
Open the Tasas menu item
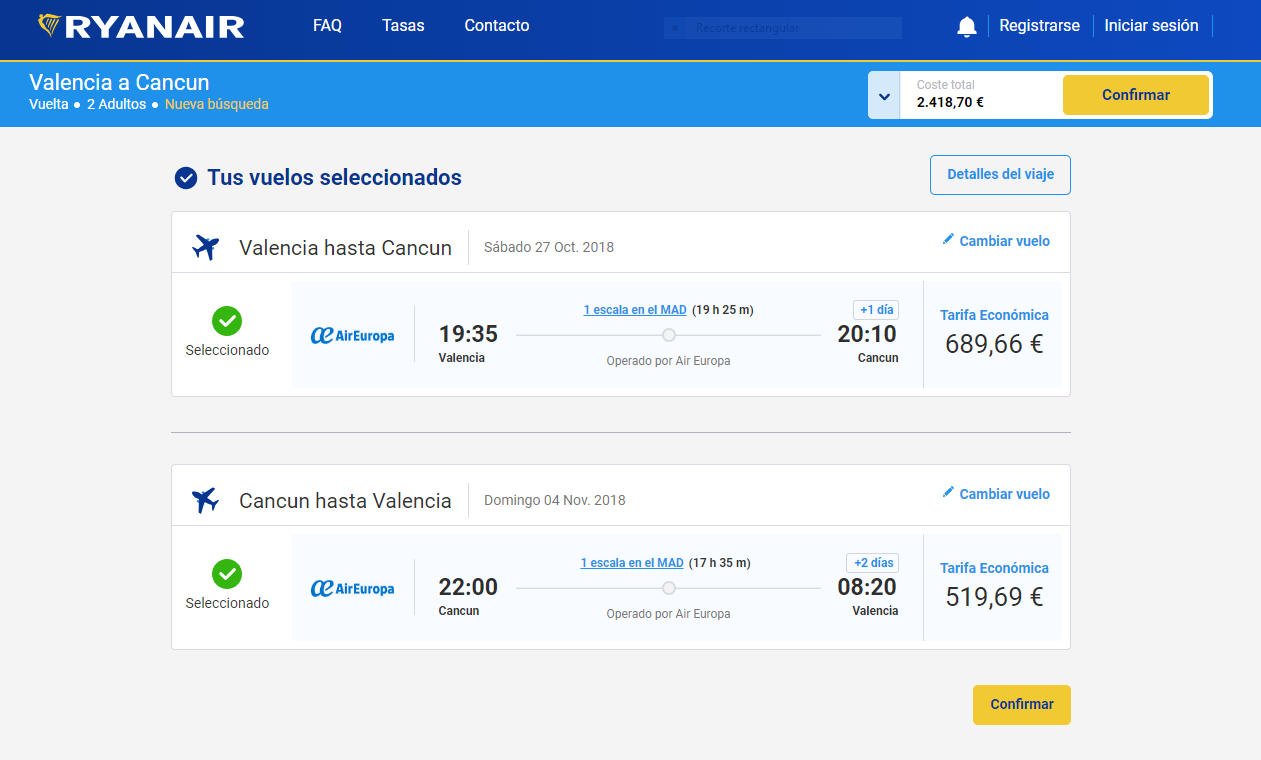pos(403,26)
